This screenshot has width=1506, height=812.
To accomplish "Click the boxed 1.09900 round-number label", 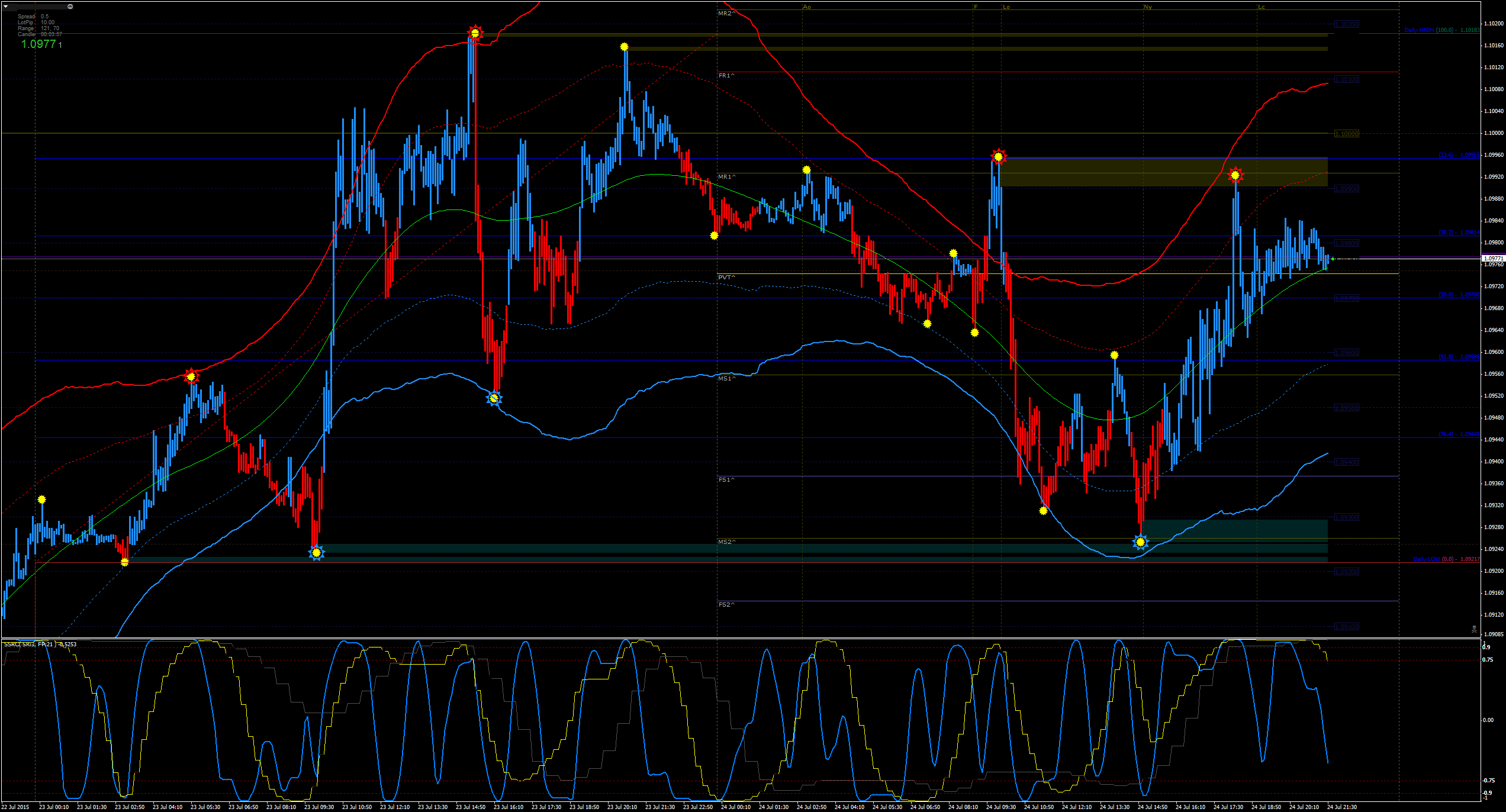I will click(x=1346, y=189).
